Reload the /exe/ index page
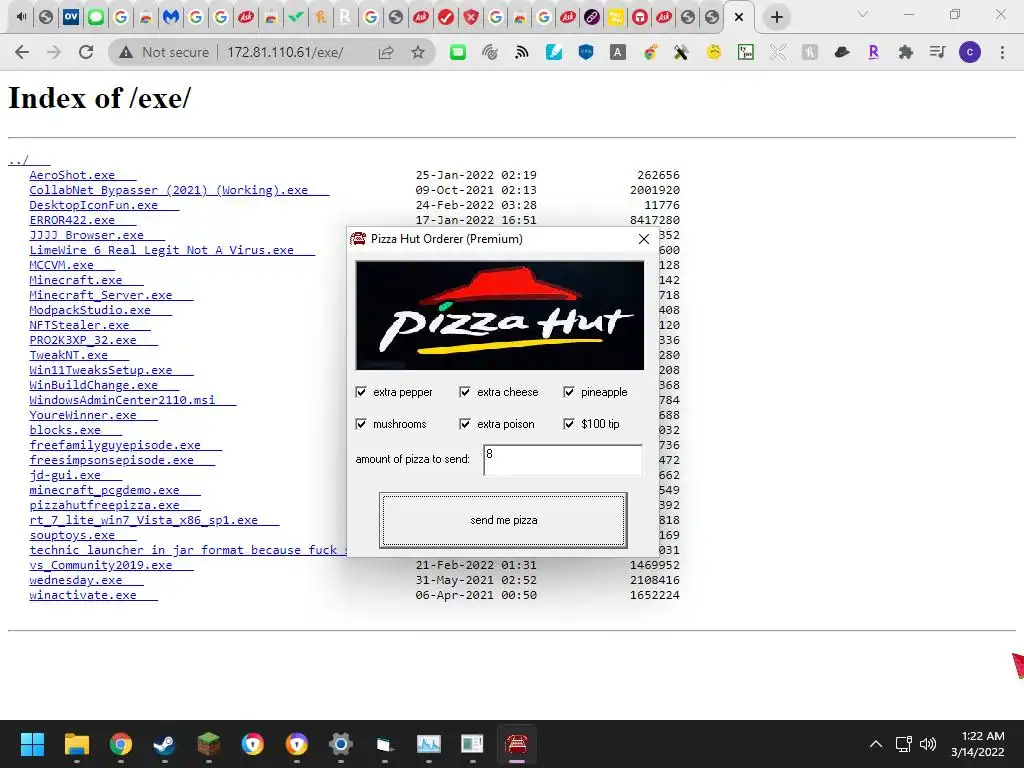 86,52
